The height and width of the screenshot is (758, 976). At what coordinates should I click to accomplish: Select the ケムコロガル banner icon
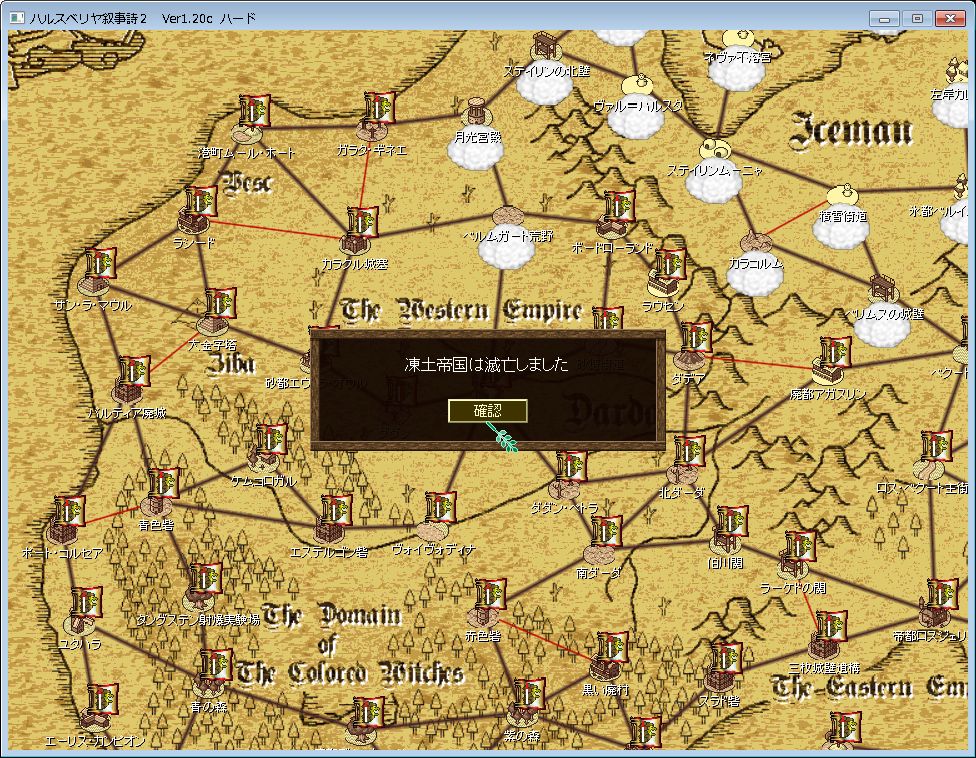tap(272, 441)
